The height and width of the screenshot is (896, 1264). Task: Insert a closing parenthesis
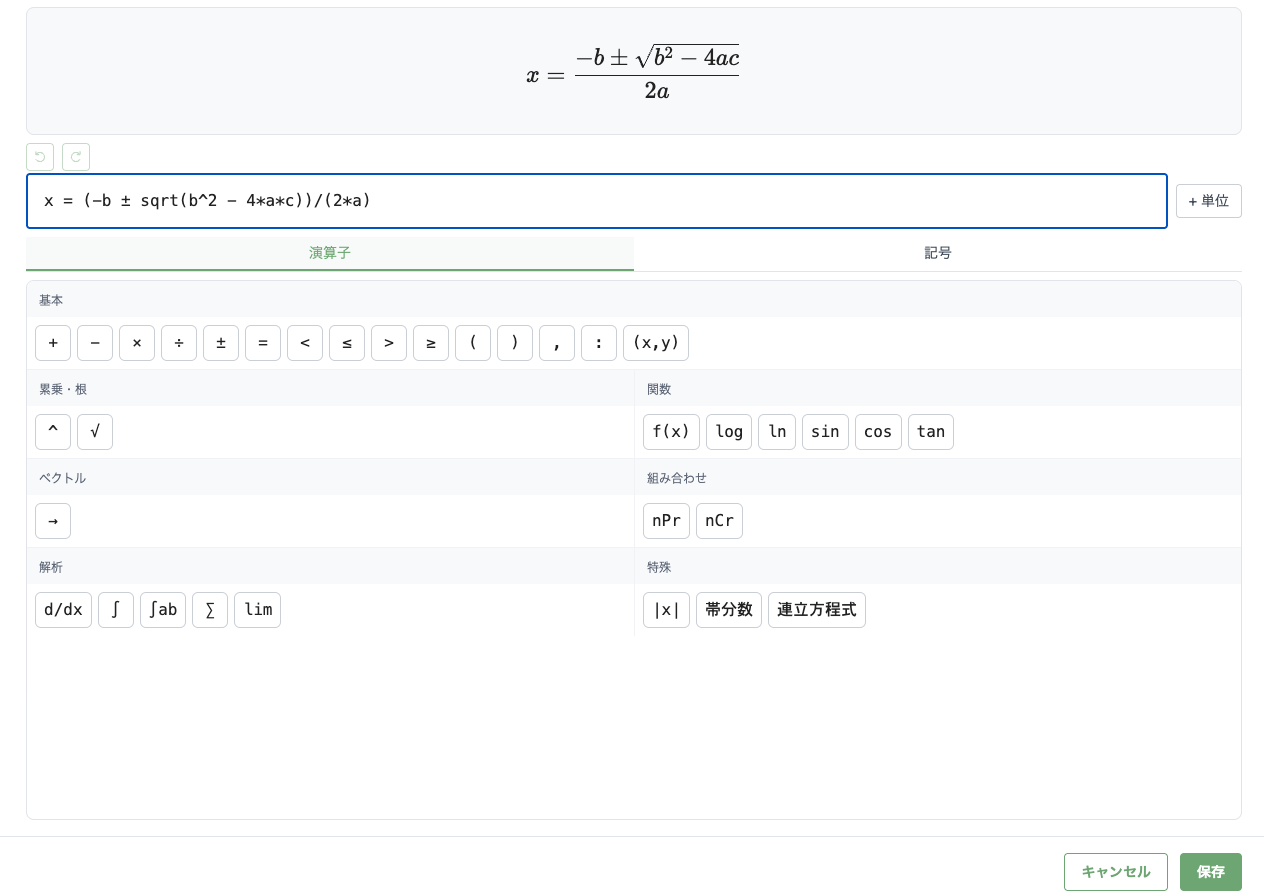tap(515, 343)
